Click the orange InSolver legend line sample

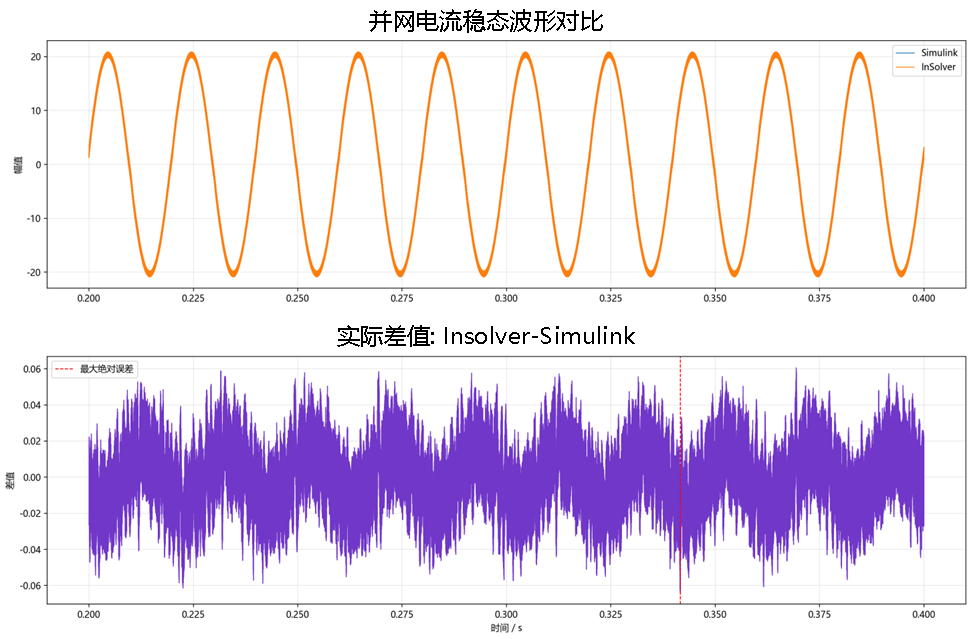click(x=905, y=67)
